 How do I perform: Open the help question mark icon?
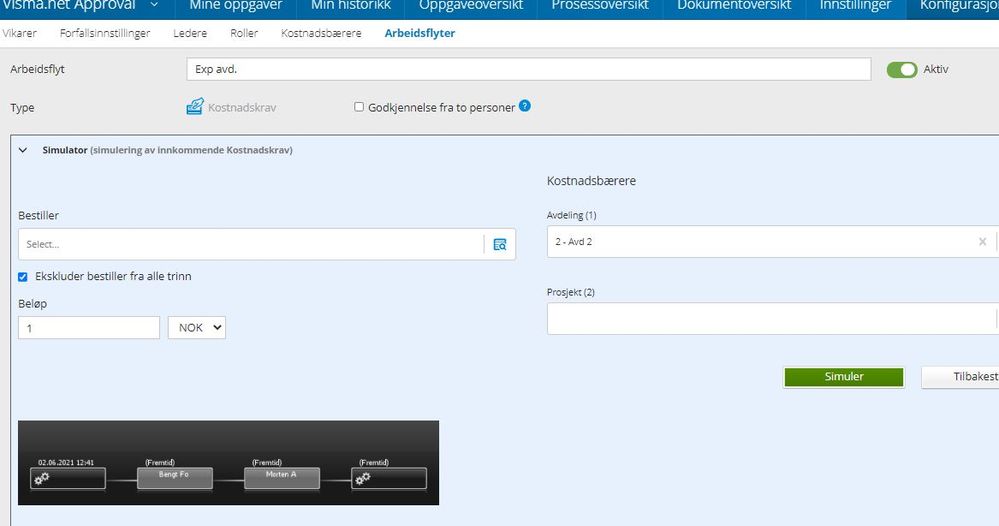[x=524, y=106]
